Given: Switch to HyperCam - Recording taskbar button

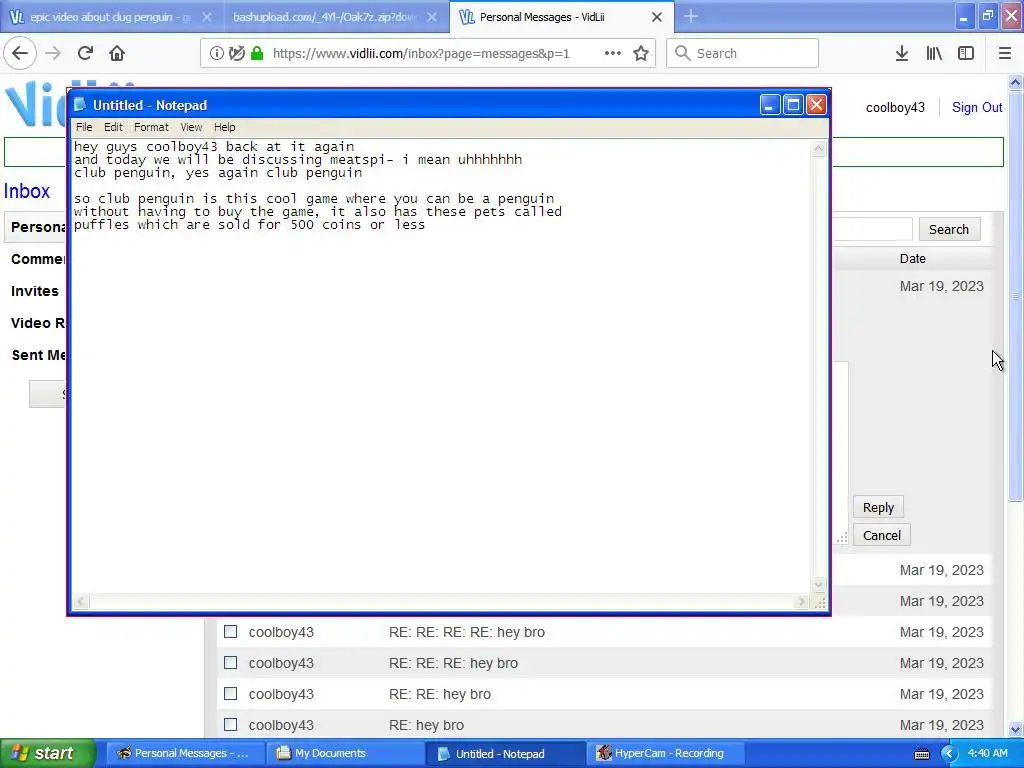Looking at the screenshot, I should coord(663,753).
